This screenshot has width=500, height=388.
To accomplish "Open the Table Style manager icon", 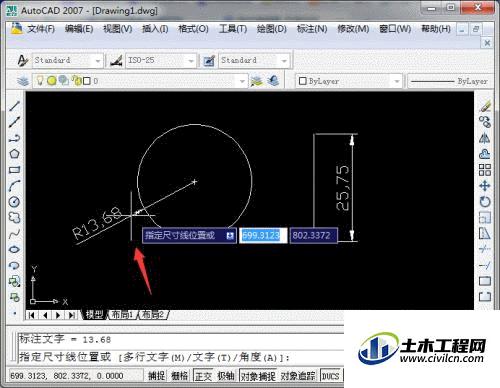I will (x=209, y=61).
